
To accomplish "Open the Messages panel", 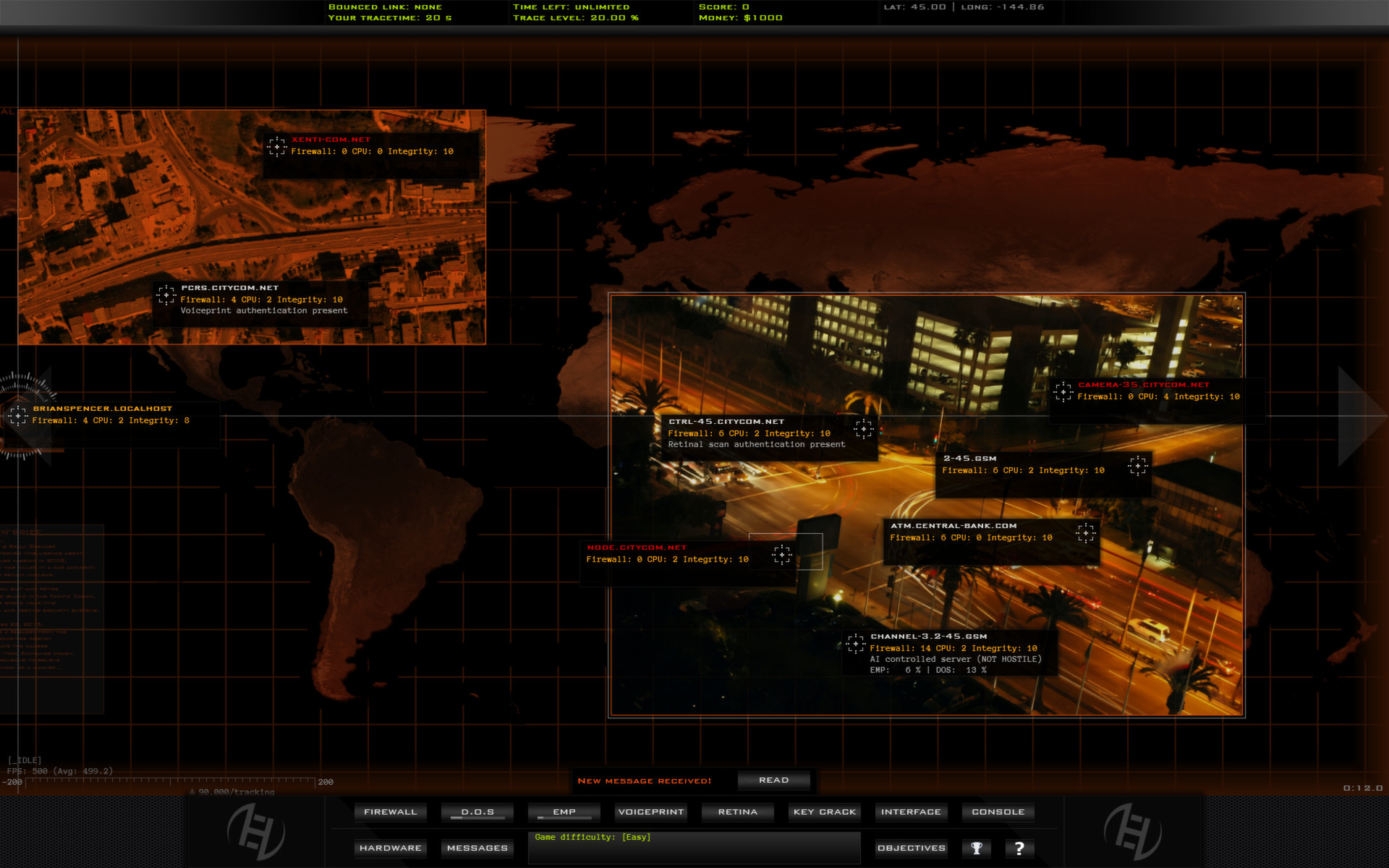I will (477, 848).
